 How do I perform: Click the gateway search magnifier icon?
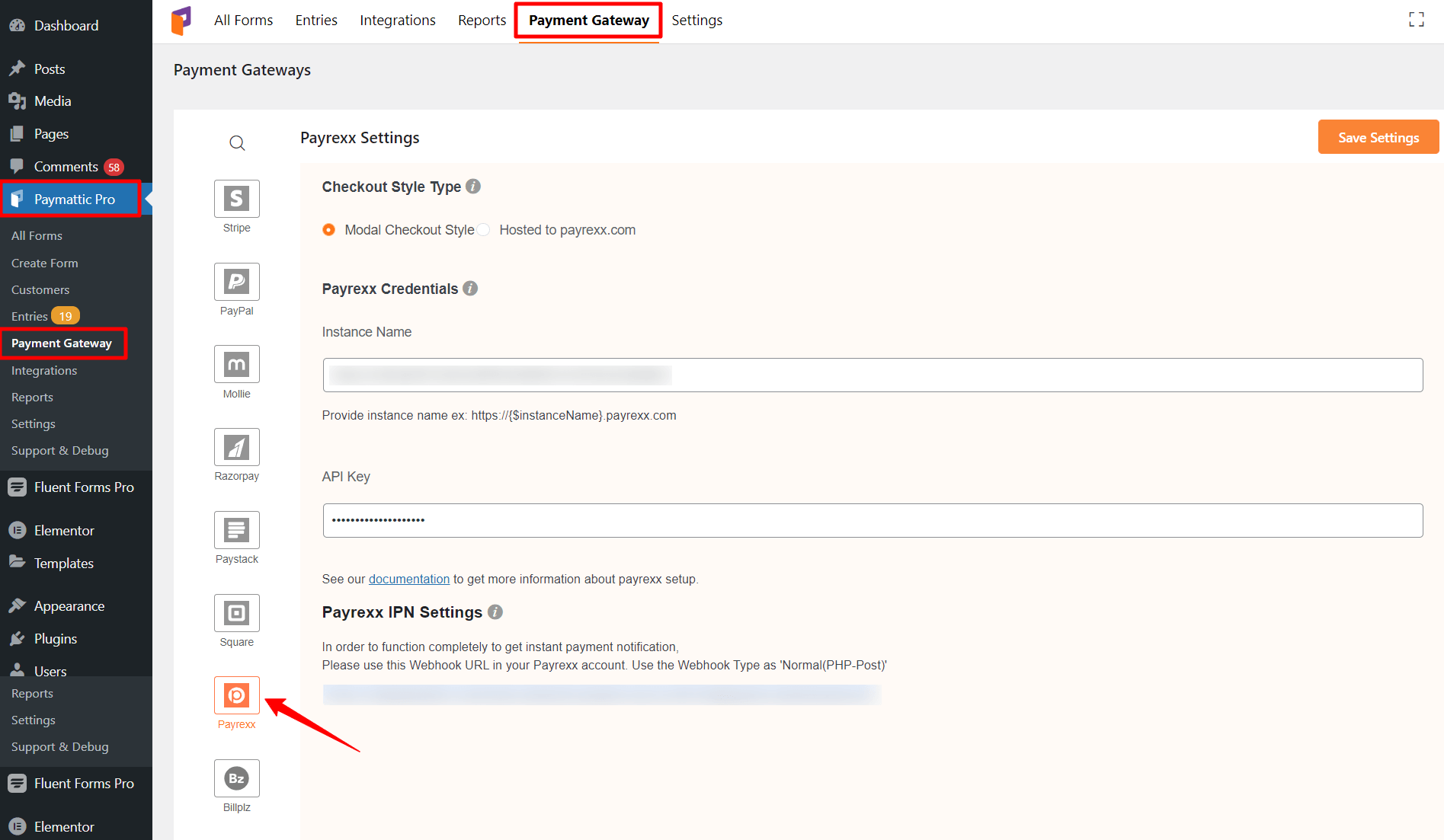[237, 143]
